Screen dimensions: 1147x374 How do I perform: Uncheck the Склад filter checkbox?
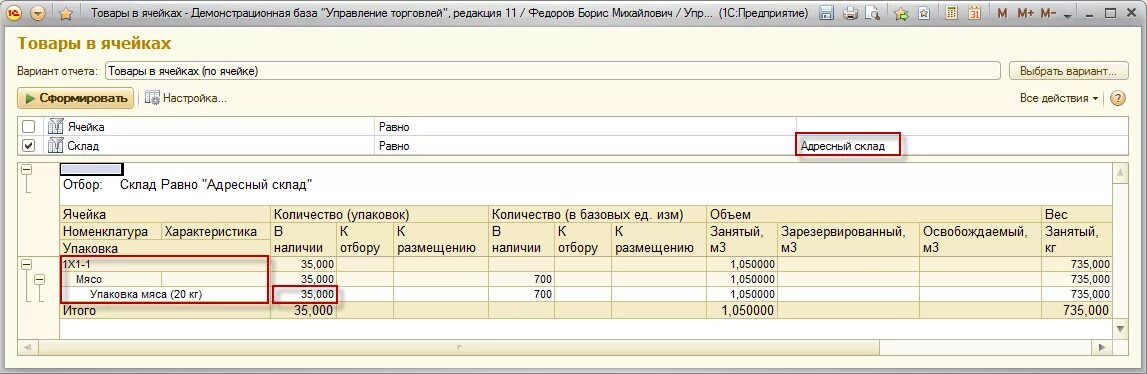pos(29,146)
